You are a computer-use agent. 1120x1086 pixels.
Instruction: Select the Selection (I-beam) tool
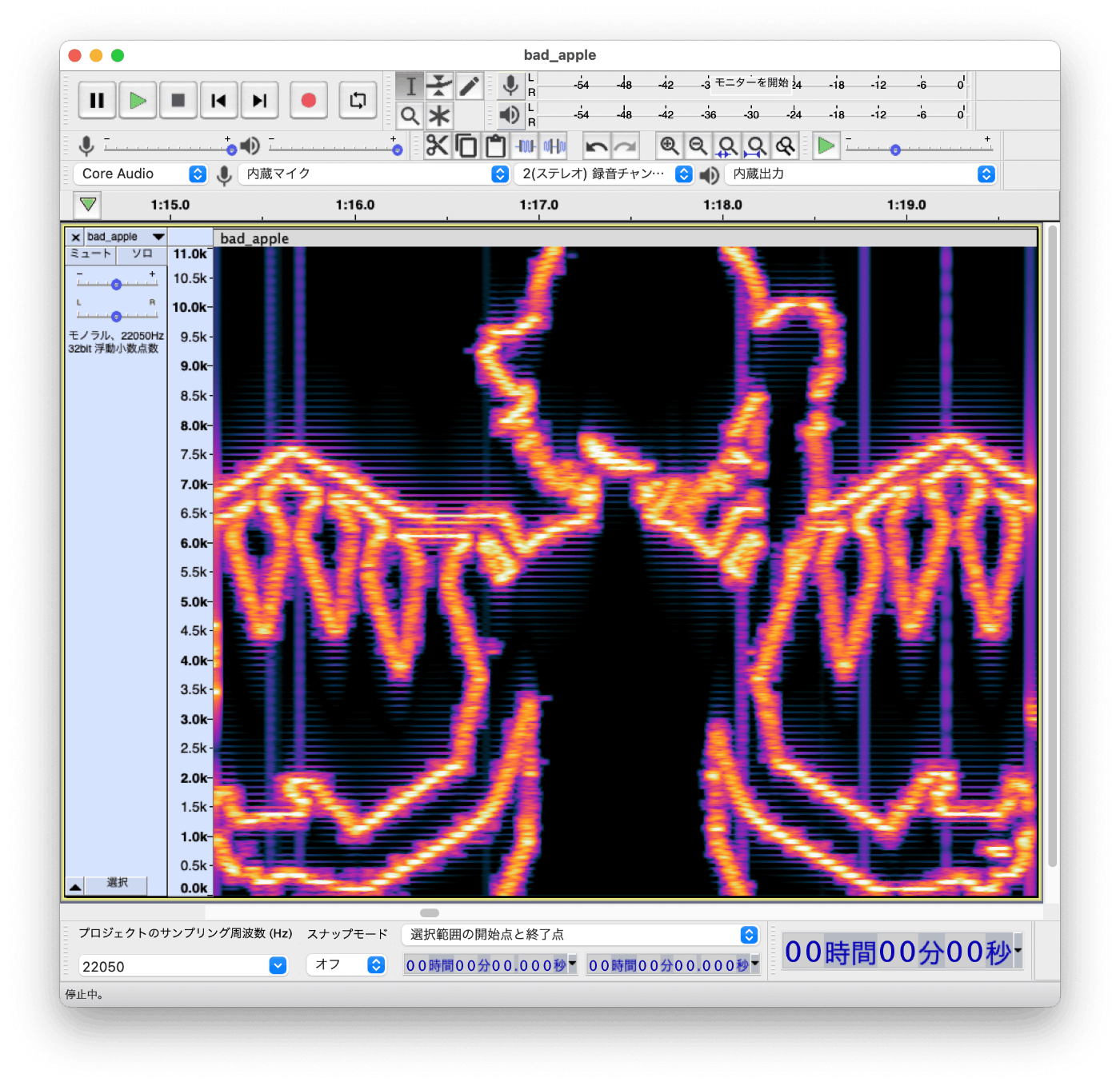(x=410, y=86)
